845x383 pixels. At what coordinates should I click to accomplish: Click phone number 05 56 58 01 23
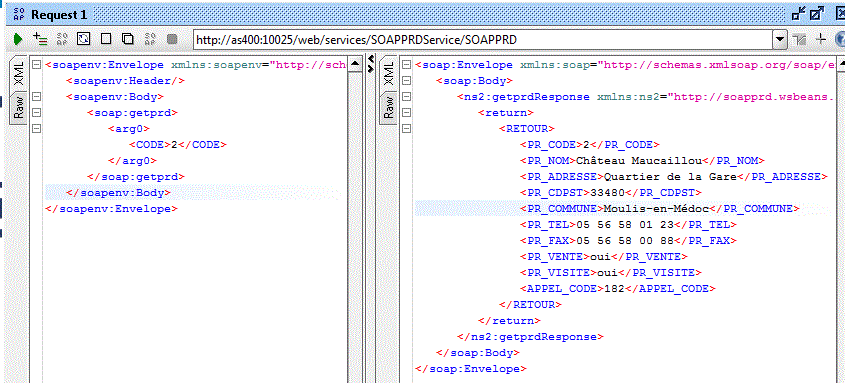click(x=625, y=225)
